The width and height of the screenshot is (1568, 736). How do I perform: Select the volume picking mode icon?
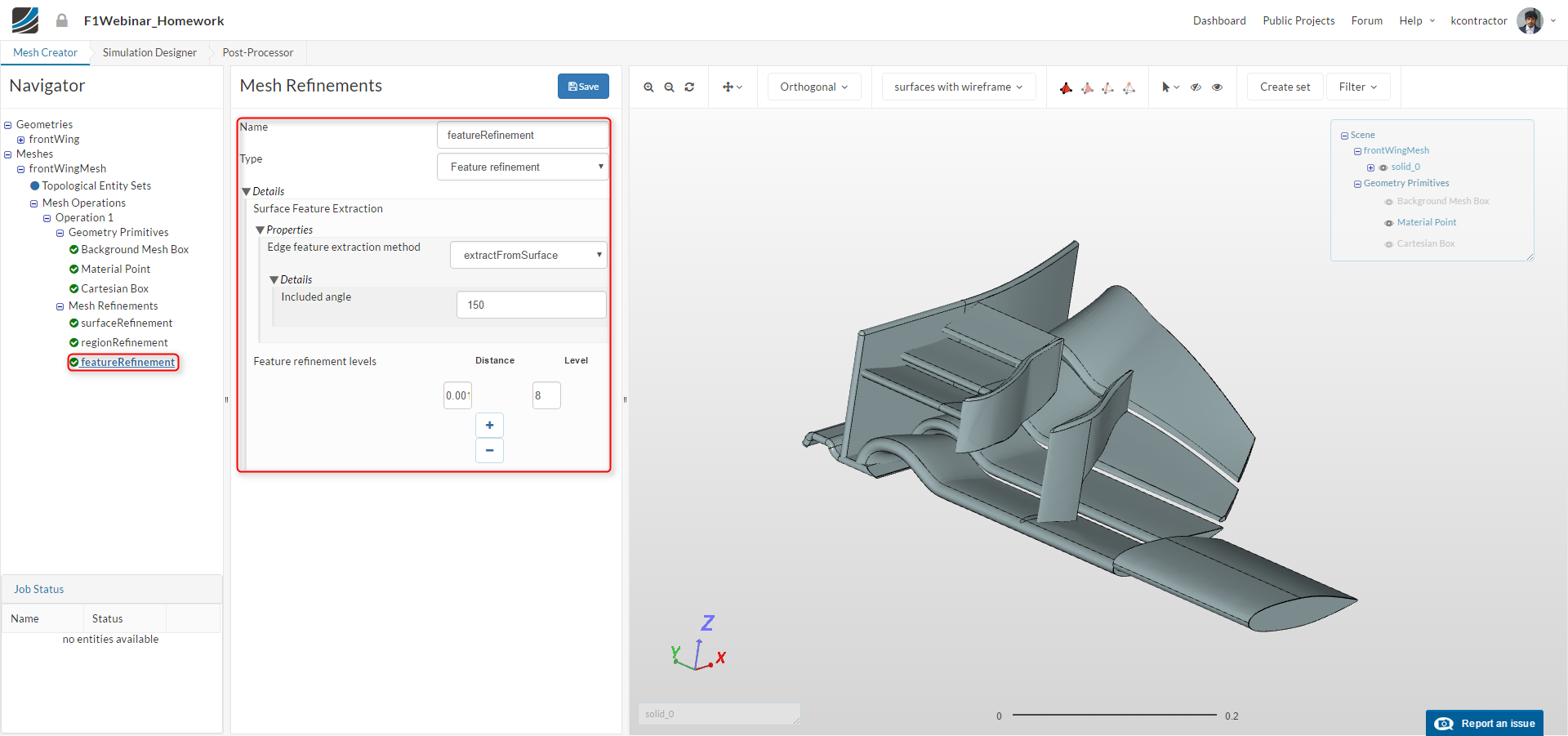[x=1066, y=87]
